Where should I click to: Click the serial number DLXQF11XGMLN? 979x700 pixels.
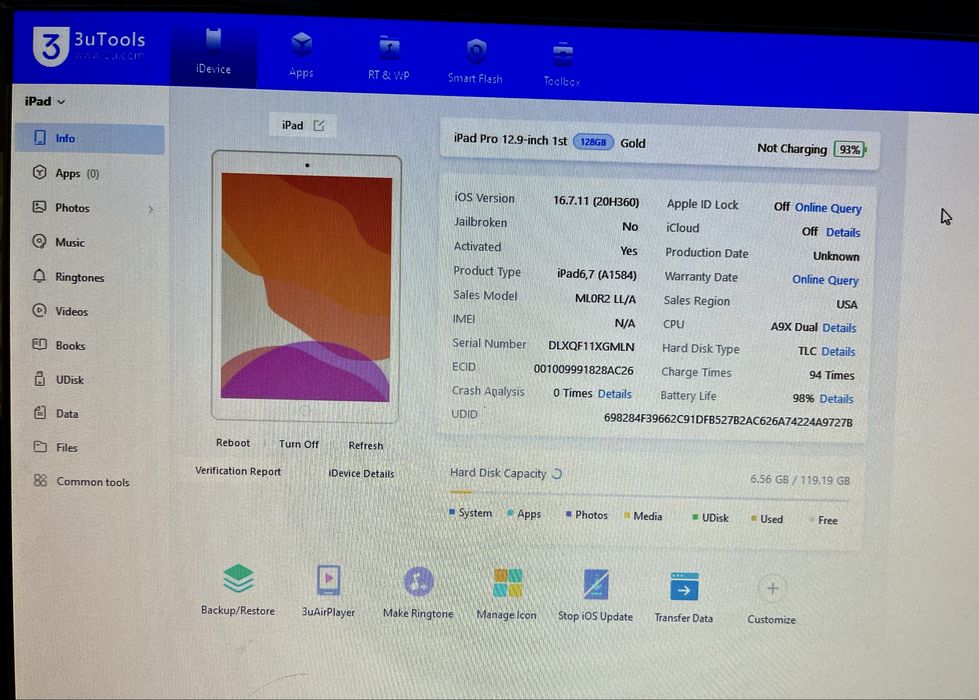pos(591,346)
